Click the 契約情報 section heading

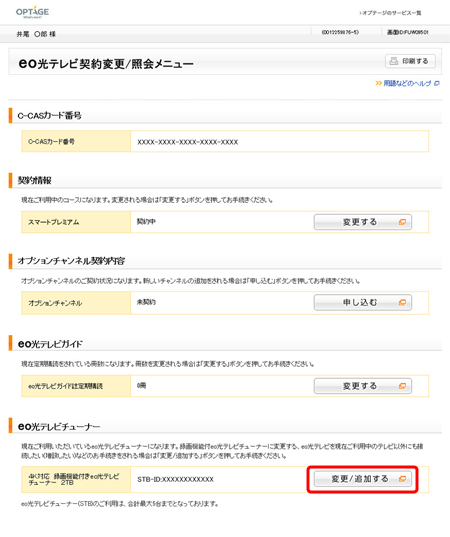point(35,180)
